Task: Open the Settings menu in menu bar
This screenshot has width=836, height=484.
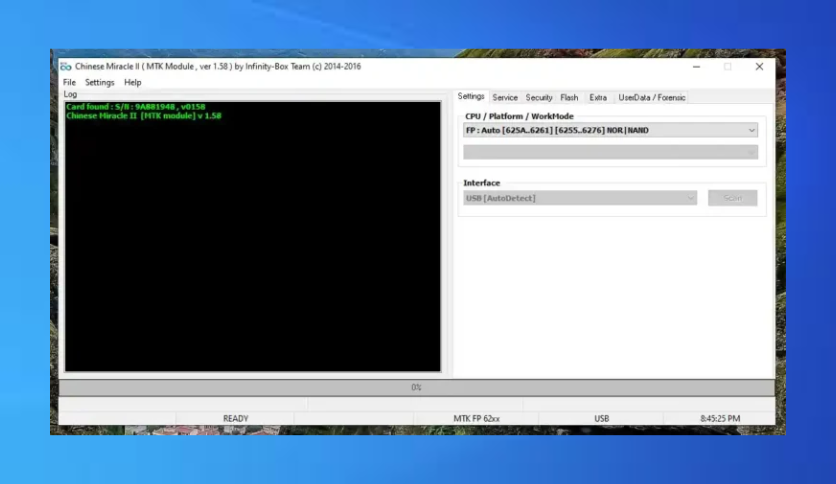Action: (100, 83)
